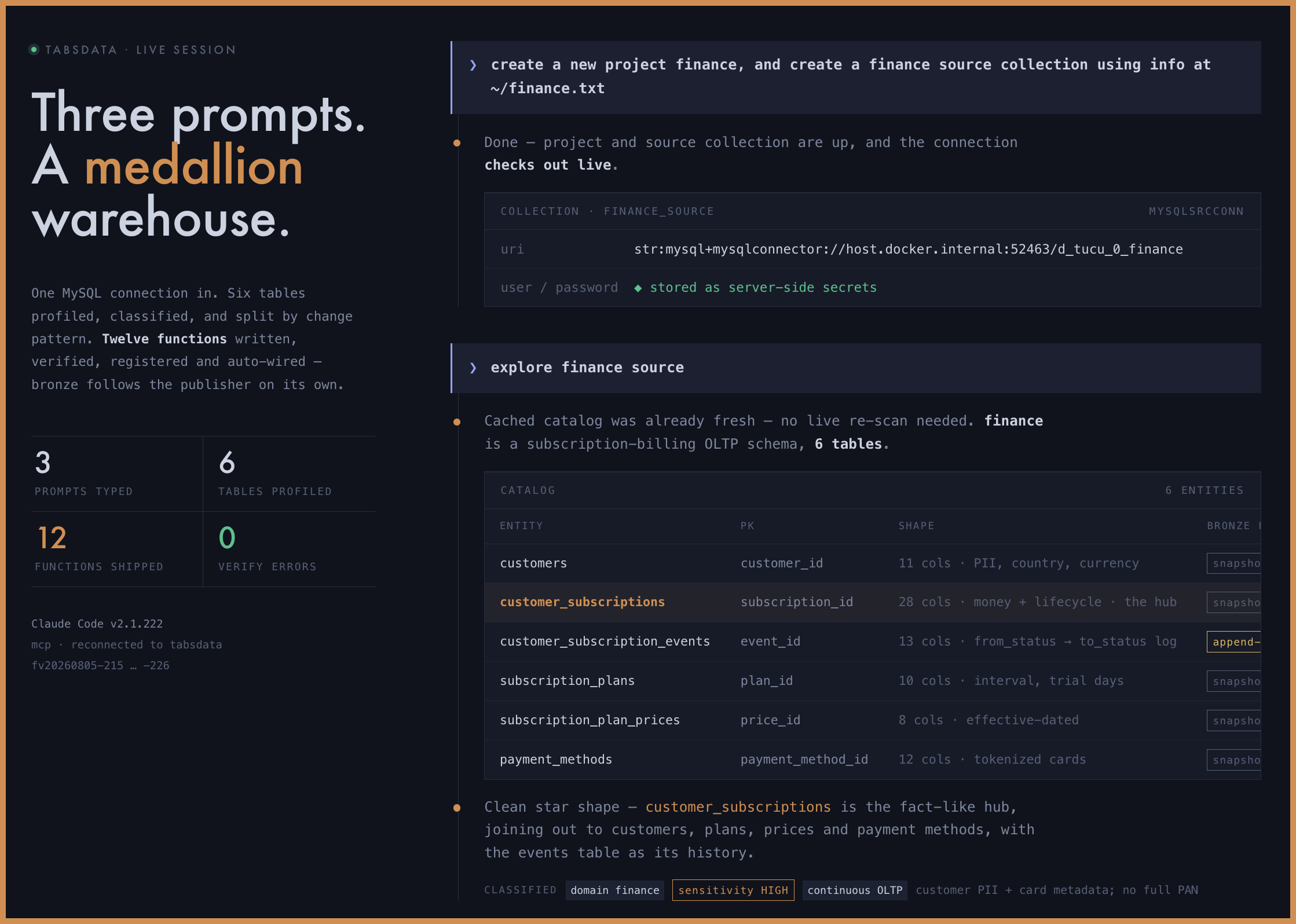1296x924 pixels.
Task: Click the orange bullet next to 'Done — project'
Action: click(x=457, y=143)
